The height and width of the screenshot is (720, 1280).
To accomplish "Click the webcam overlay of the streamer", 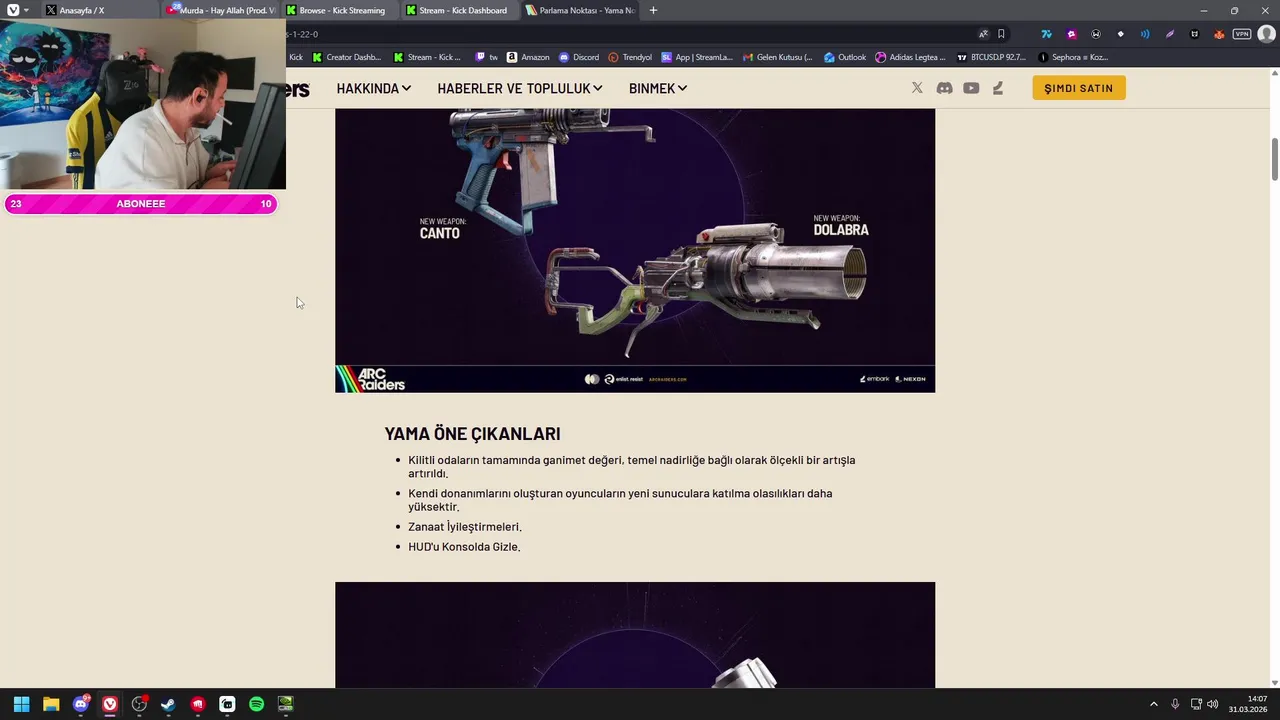I will pyautogui.click(x=143, y=104).
